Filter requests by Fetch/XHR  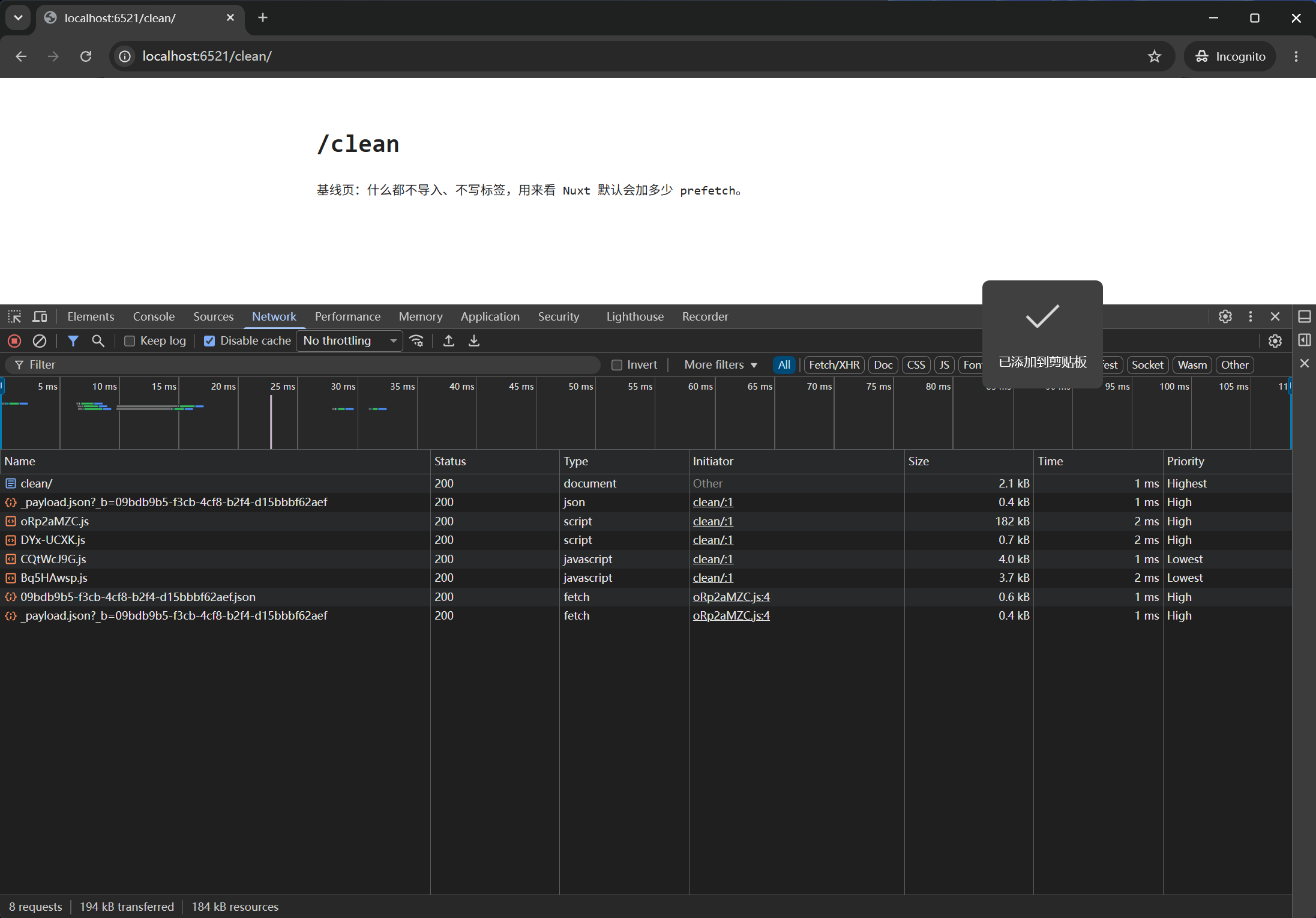834,365
